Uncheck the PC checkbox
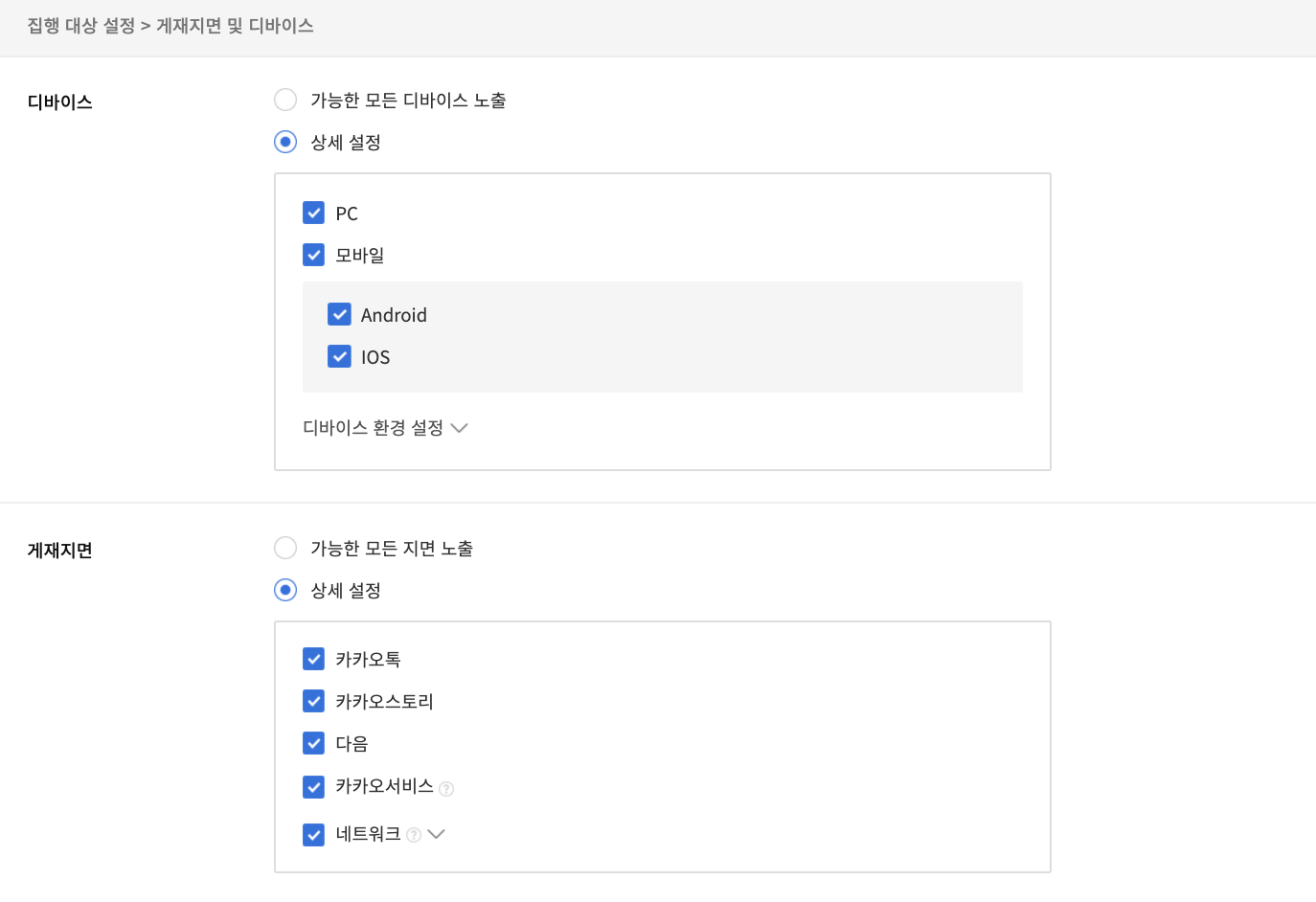The width and height of the screenshot is (1316, 902). tap(313, 213)
